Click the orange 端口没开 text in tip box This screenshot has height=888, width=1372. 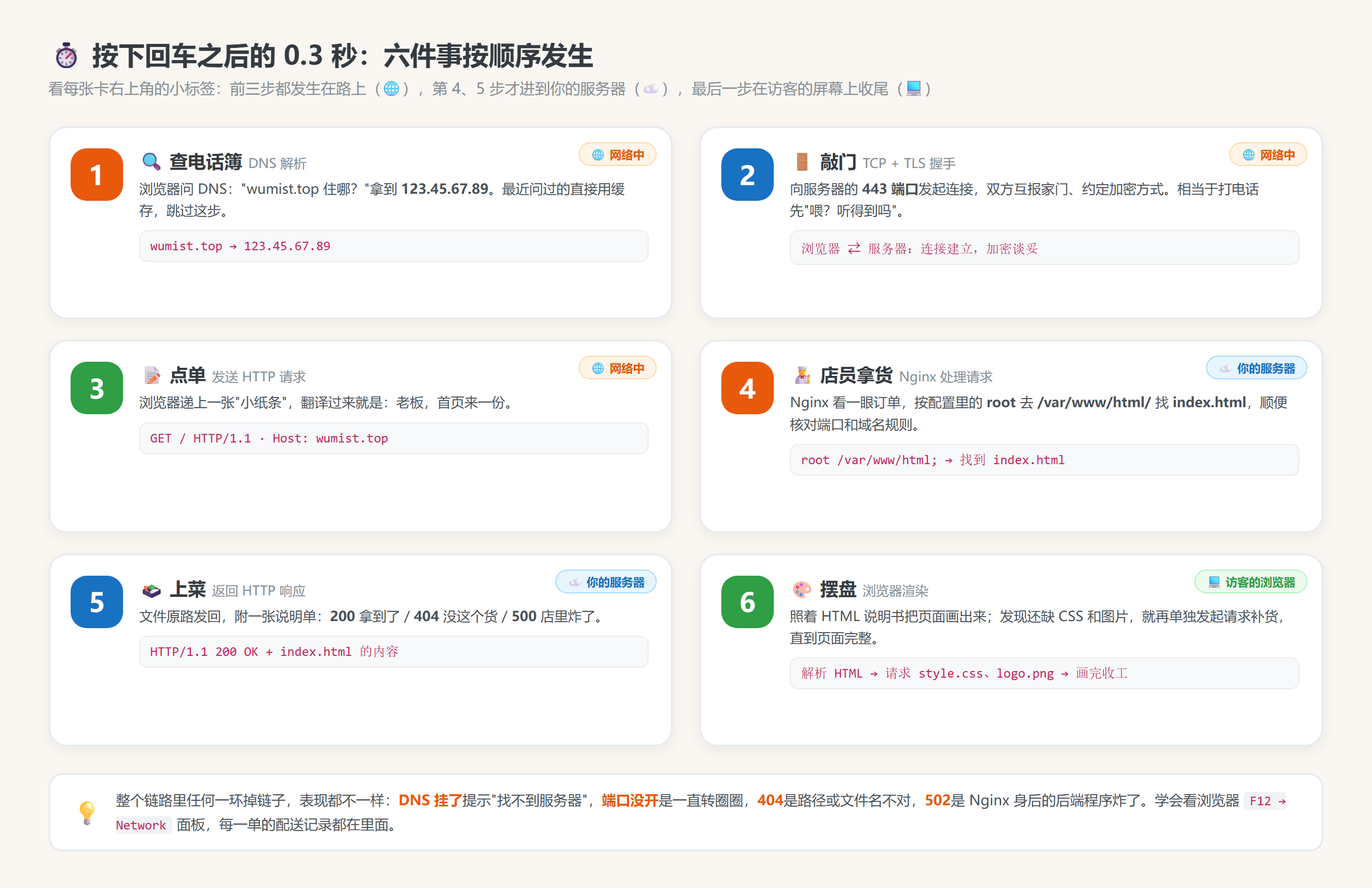coord(630,800)
